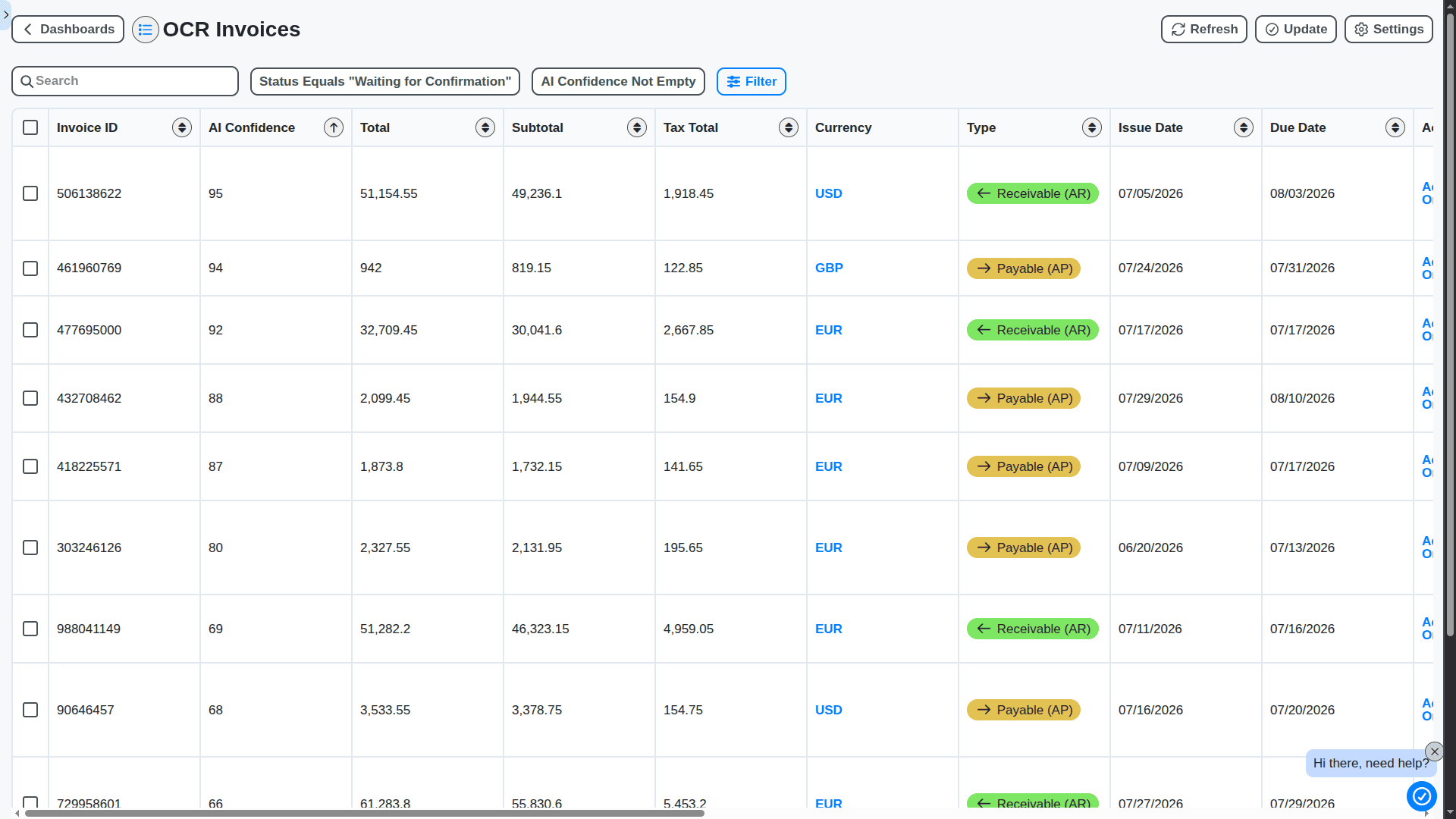Go back to Dashboards

coord(67,30)
